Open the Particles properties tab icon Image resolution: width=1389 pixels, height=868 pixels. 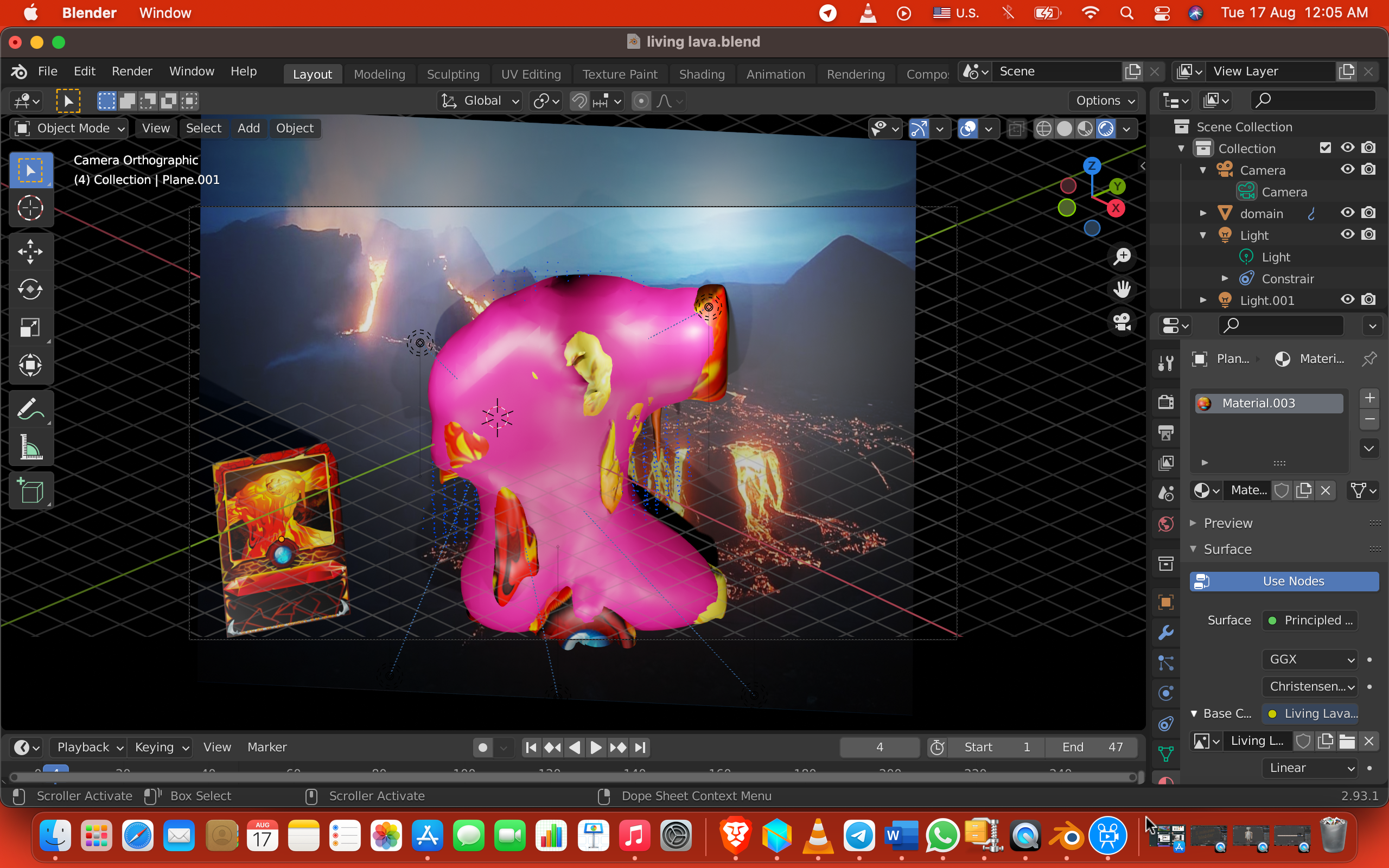pyautogui.click(x=1165, y=663)
